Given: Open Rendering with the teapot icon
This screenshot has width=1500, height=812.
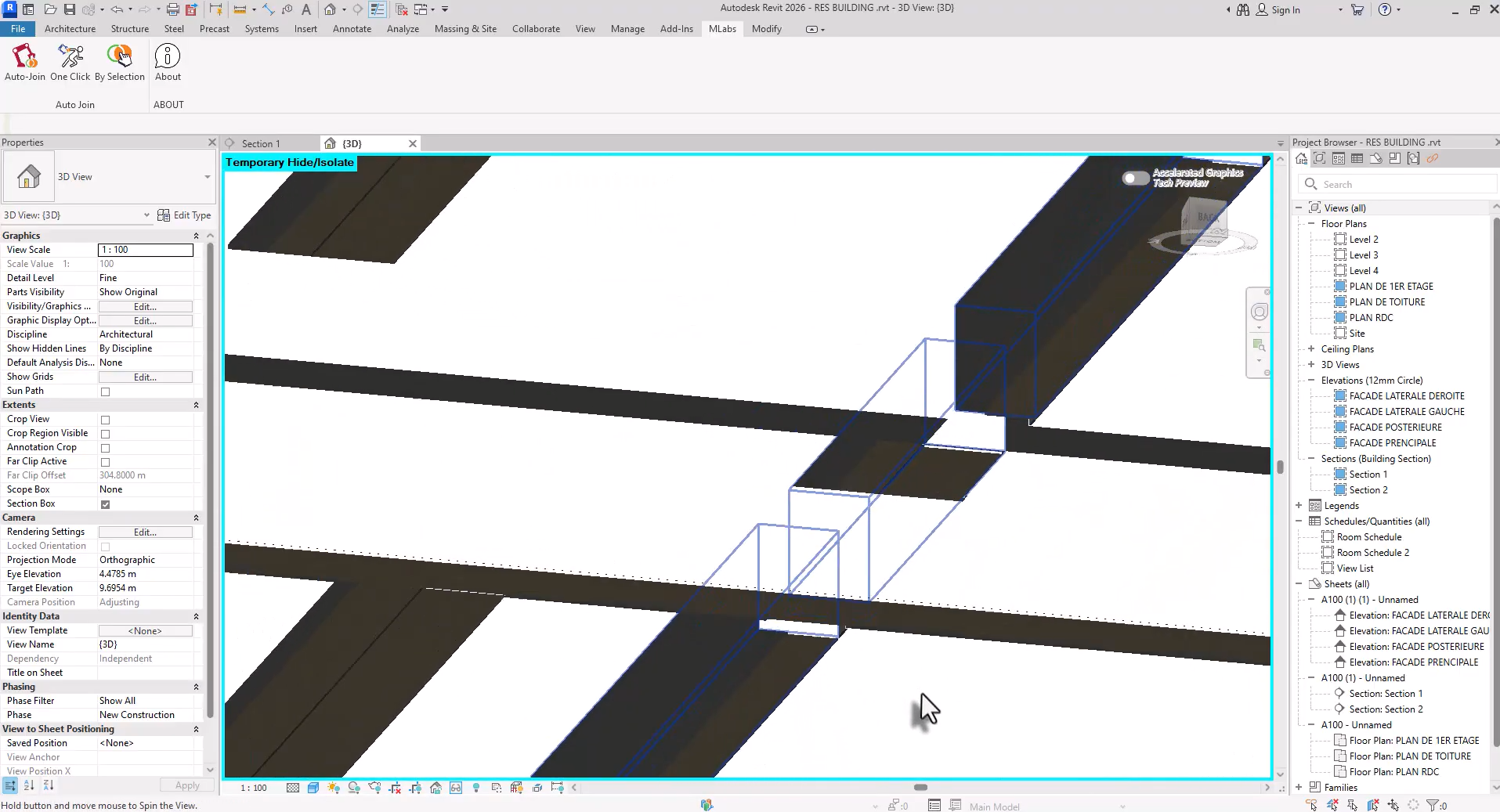Looking at the screenshot, I should point(375,788).
